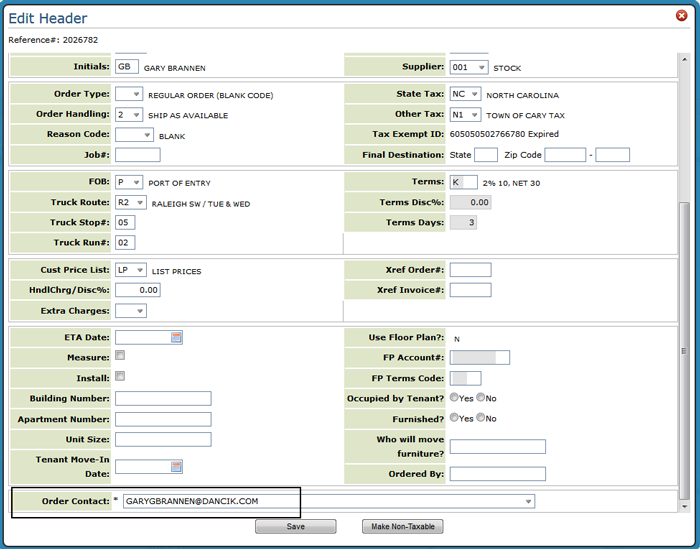Expand the Order Handling dropdown
This screenshot has width=700, height=549.
click(x=129, y=115)
